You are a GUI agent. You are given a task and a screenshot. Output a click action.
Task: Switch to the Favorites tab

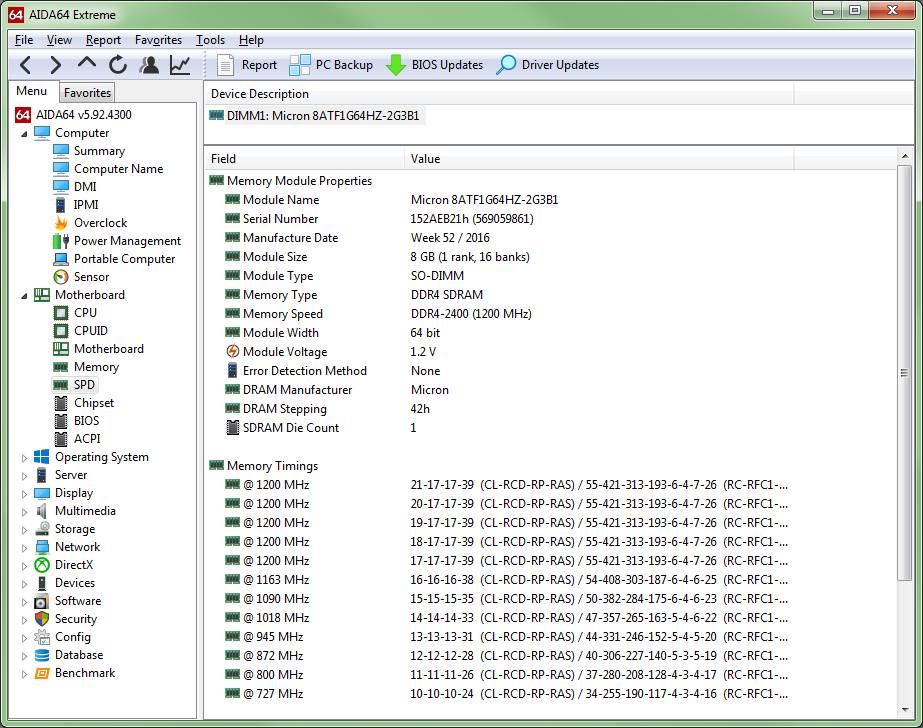[87, 93]
